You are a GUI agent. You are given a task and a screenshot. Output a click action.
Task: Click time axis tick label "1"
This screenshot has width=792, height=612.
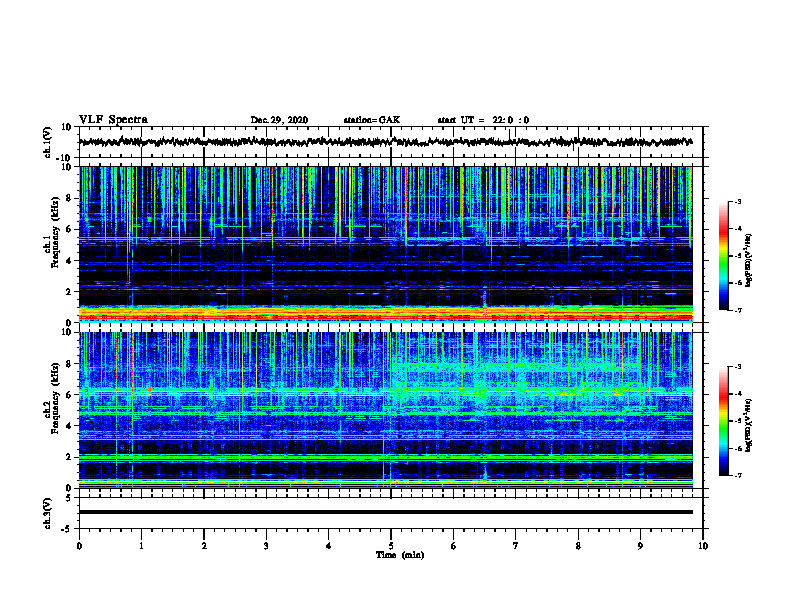point(141,546)
